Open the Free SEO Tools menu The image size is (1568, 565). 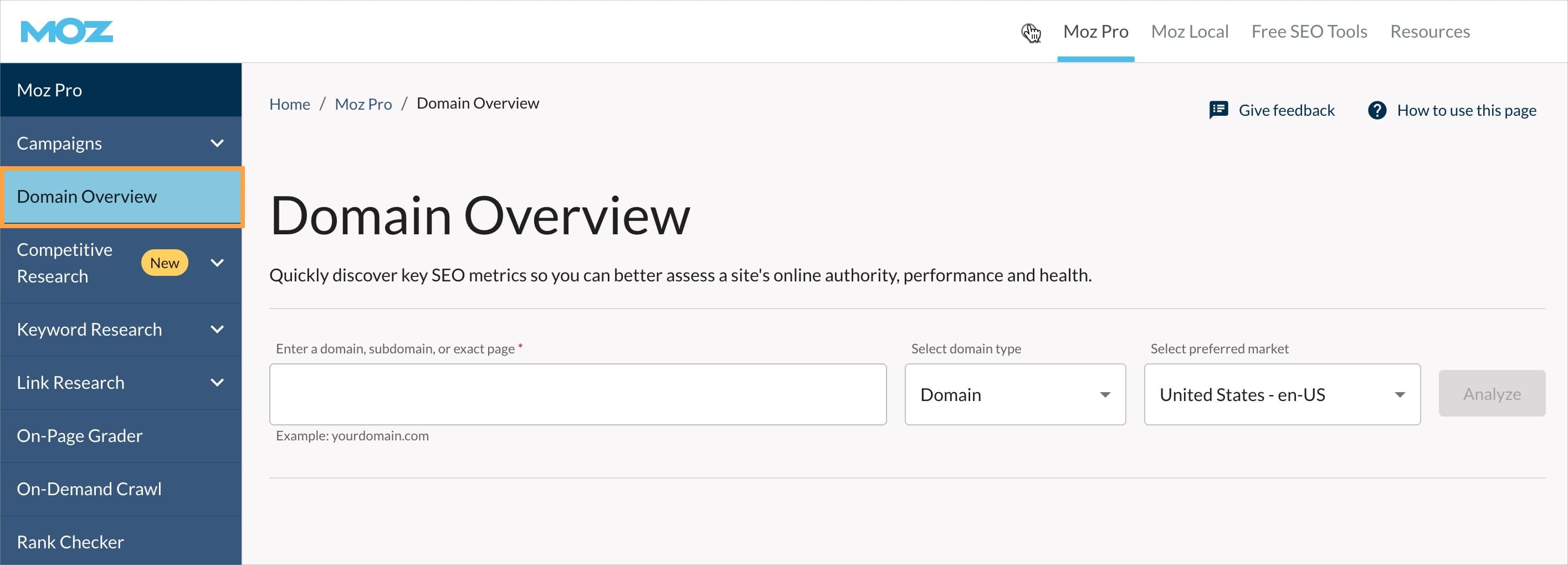click(1309, 31)
